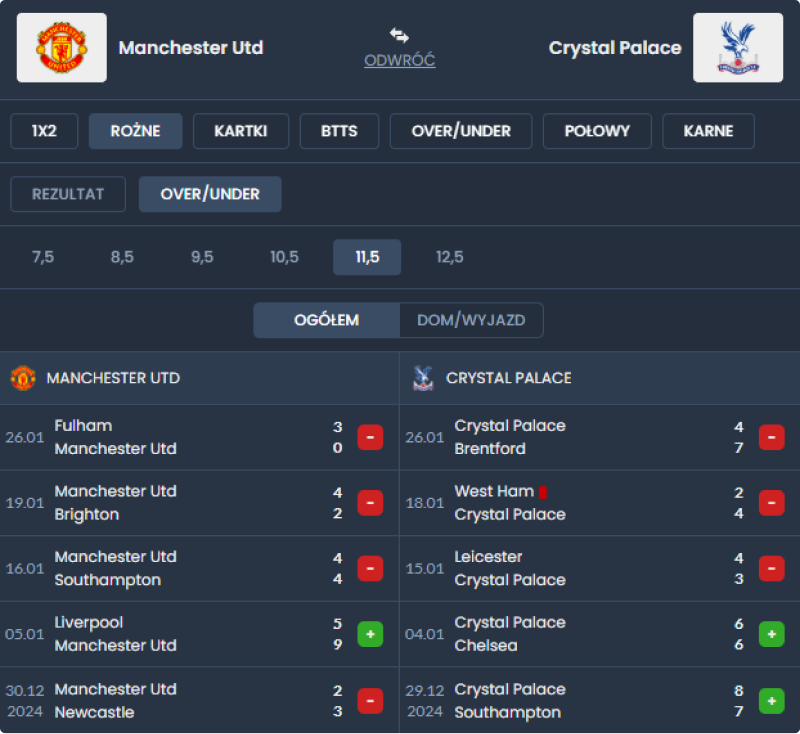Image resolution: width=800 pixels, height=734 pixels.
Task: Click the red minus badge for Fulham match
Action: coord(370,437)
